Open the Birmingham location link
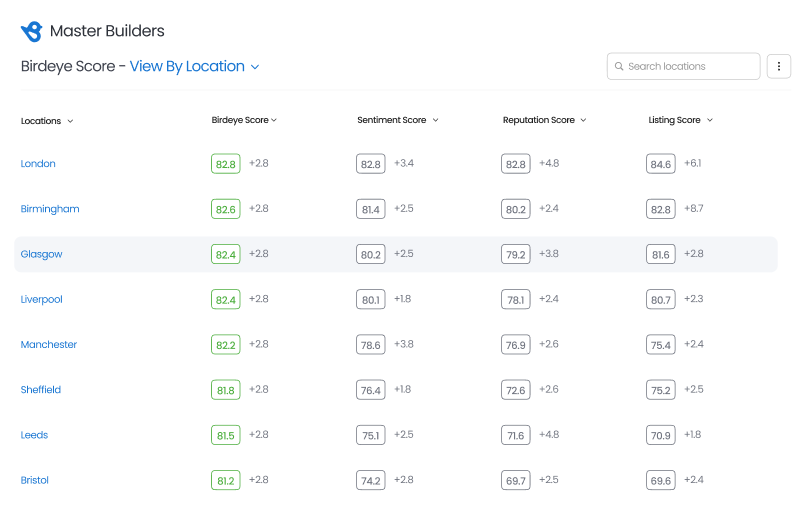Viewport: 812px width, 524px height. click(x=50, y=209)
